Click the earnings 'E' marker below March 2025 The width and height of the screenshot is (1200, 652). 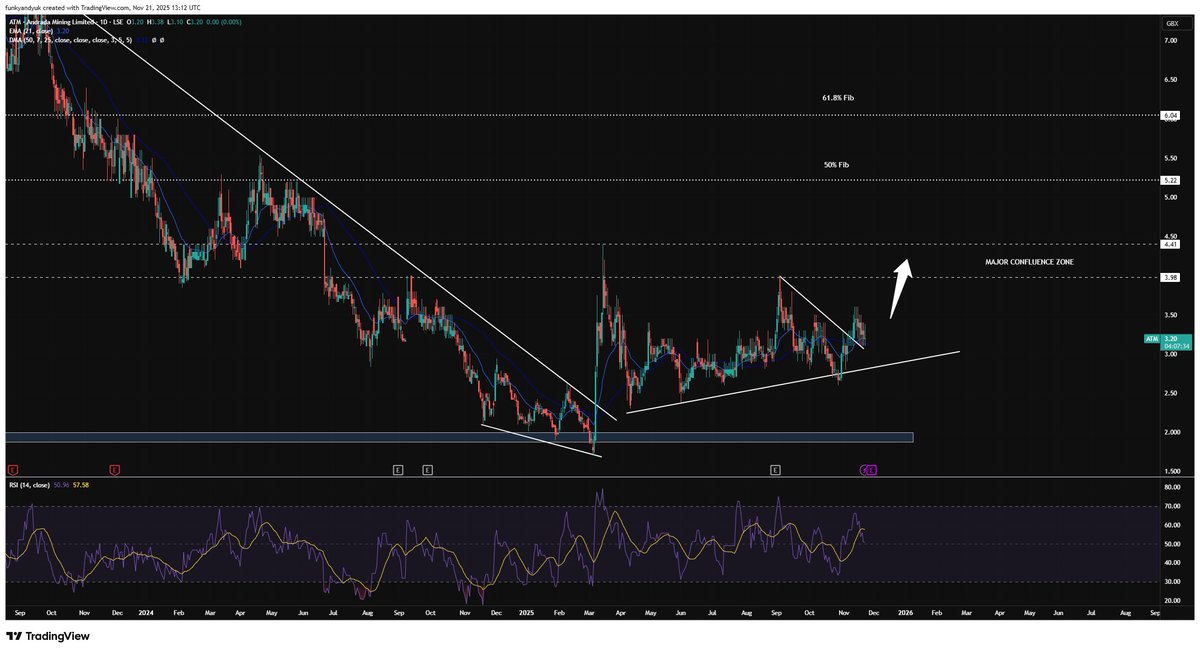point(397,468)
